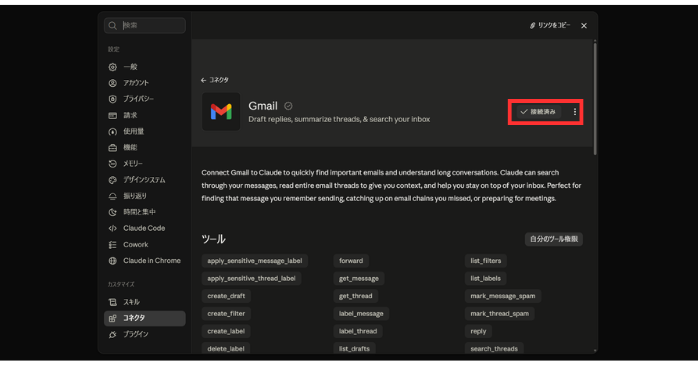The width and height of the screenshot is (698, 365).
Task: Select メモリー in the sidebar
Action: [145, 164]
